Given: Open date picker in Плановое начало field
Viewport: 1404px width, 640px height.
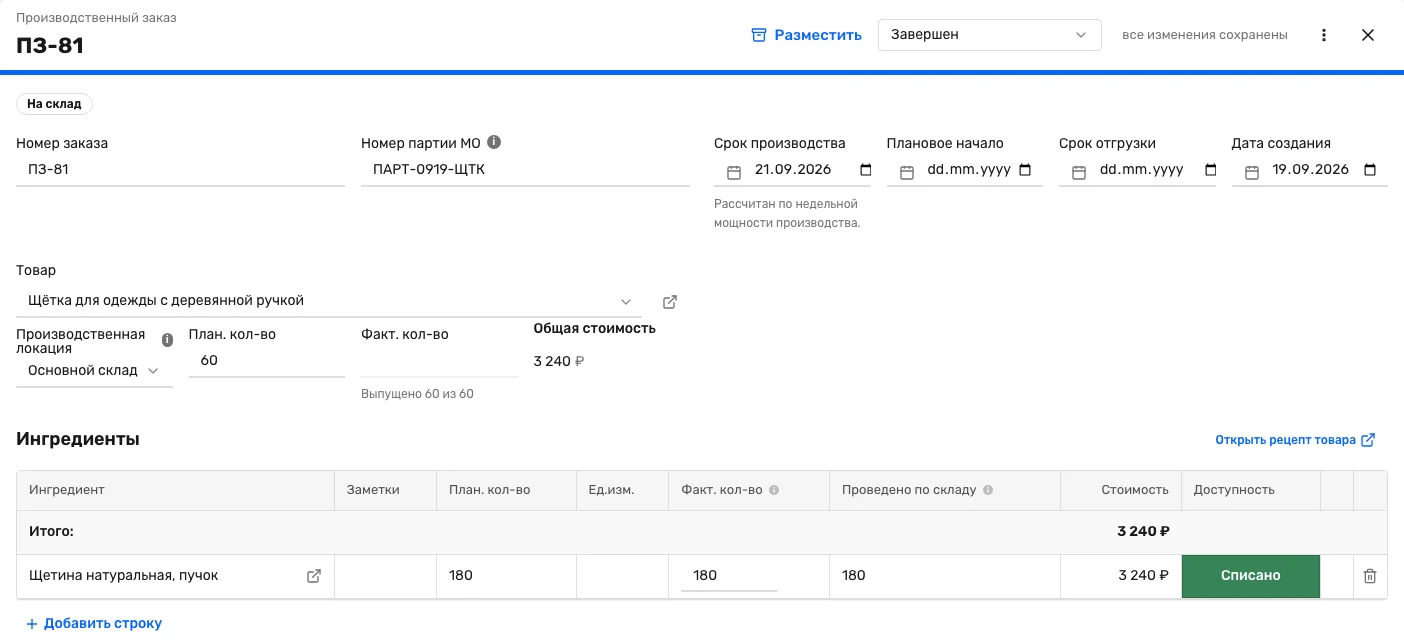Looking at the screenshot, I should 1025,170.
